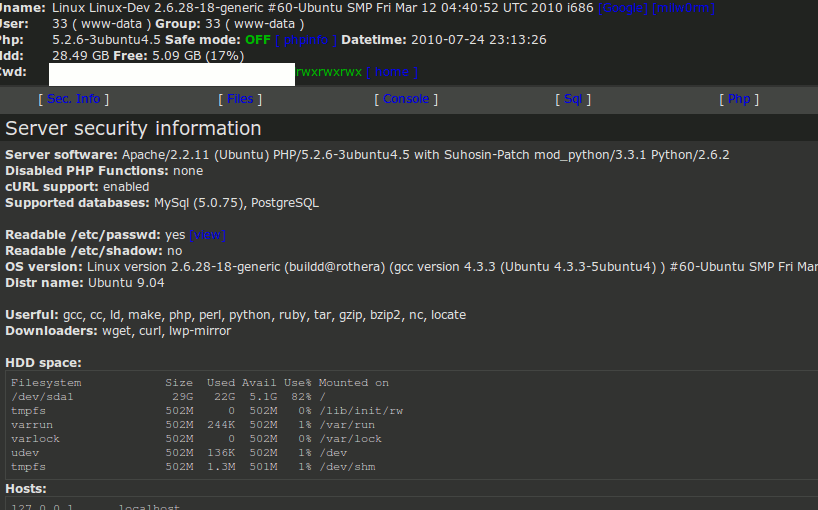The image size is (818, 510).
Task: Open the milw0rm link in header
Action: [683, 8]
